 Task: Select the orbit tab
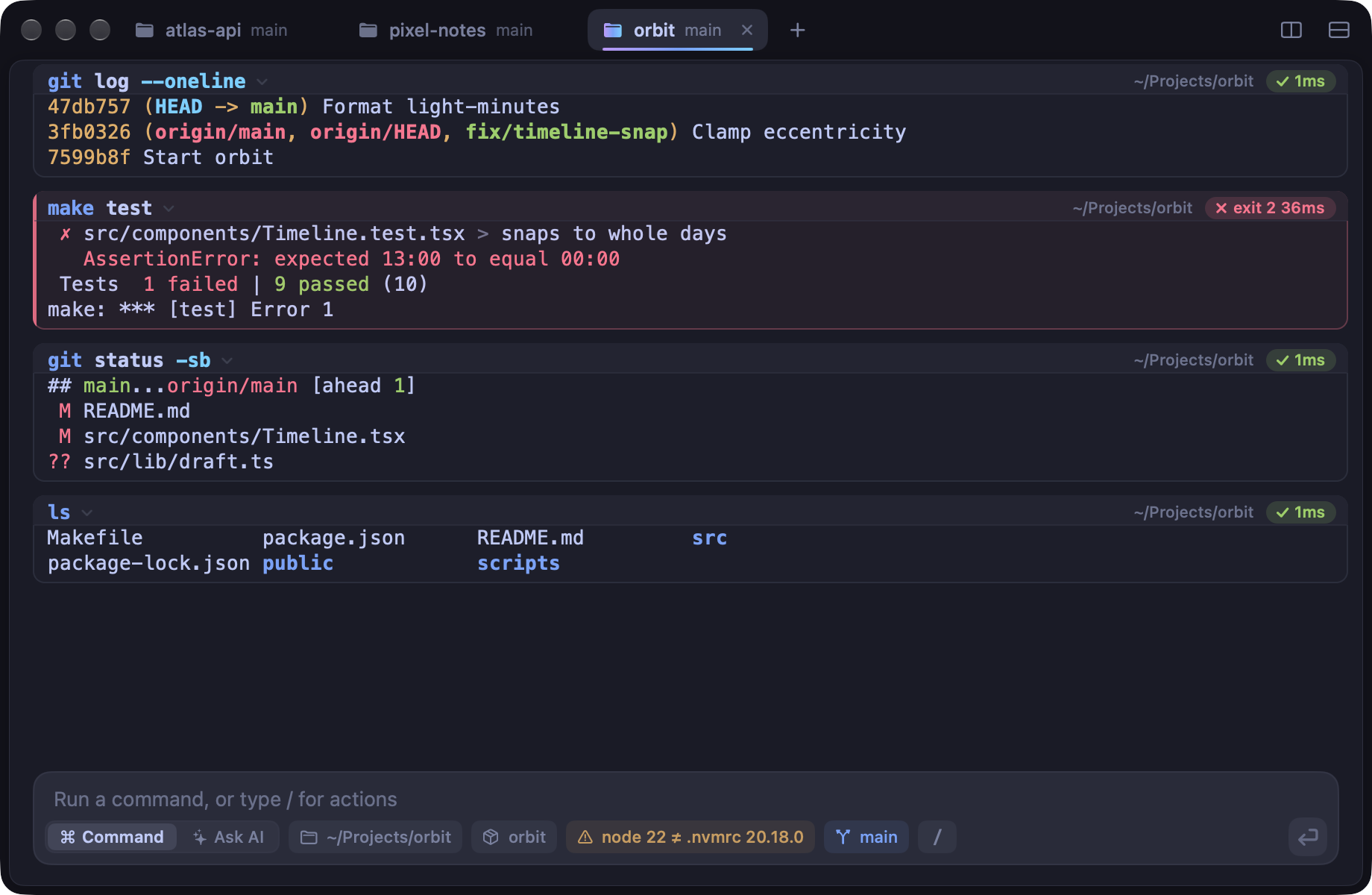tap(677, 30)
